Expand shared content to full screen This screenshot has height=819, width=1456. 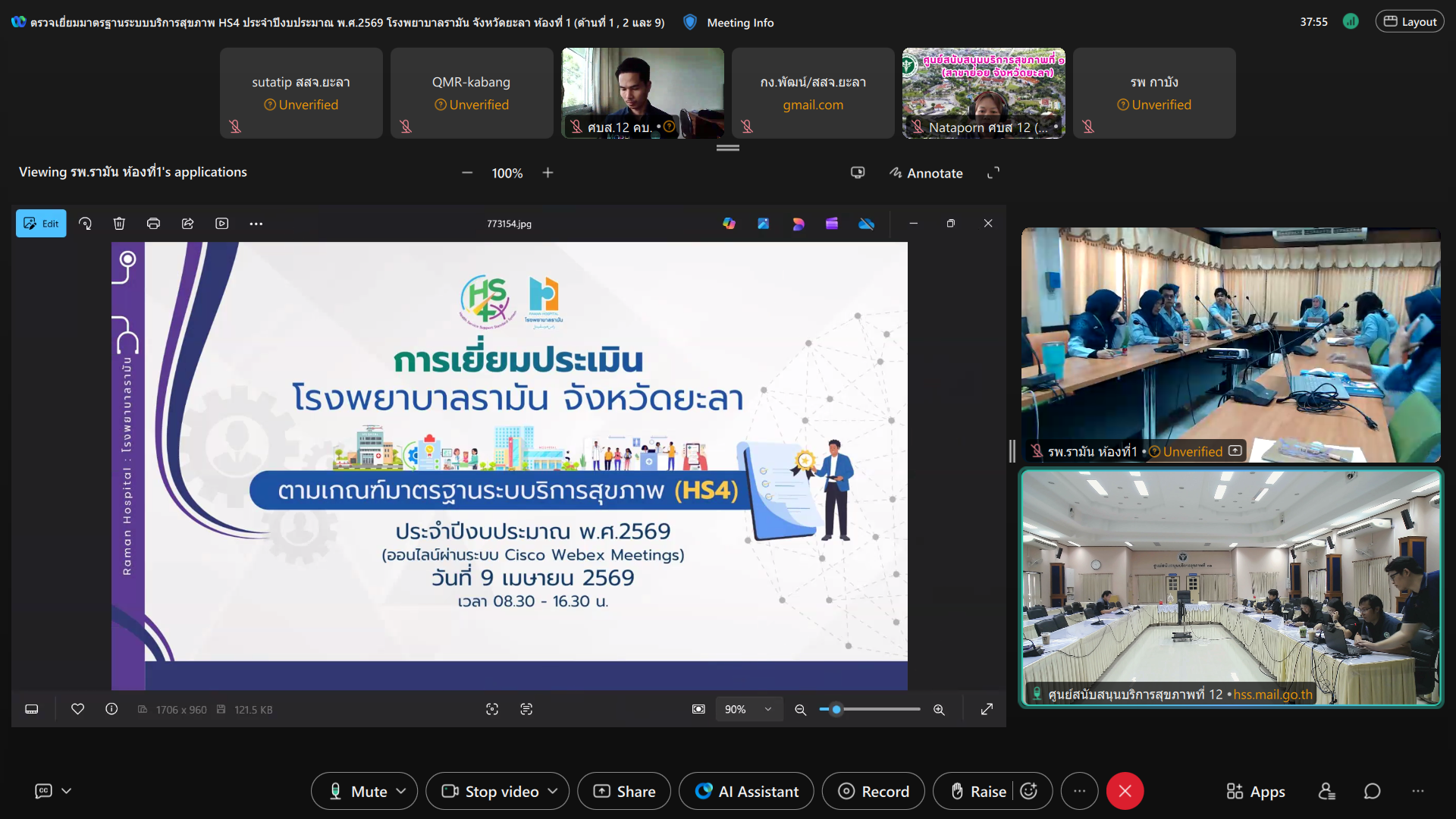tap(993, 173)
